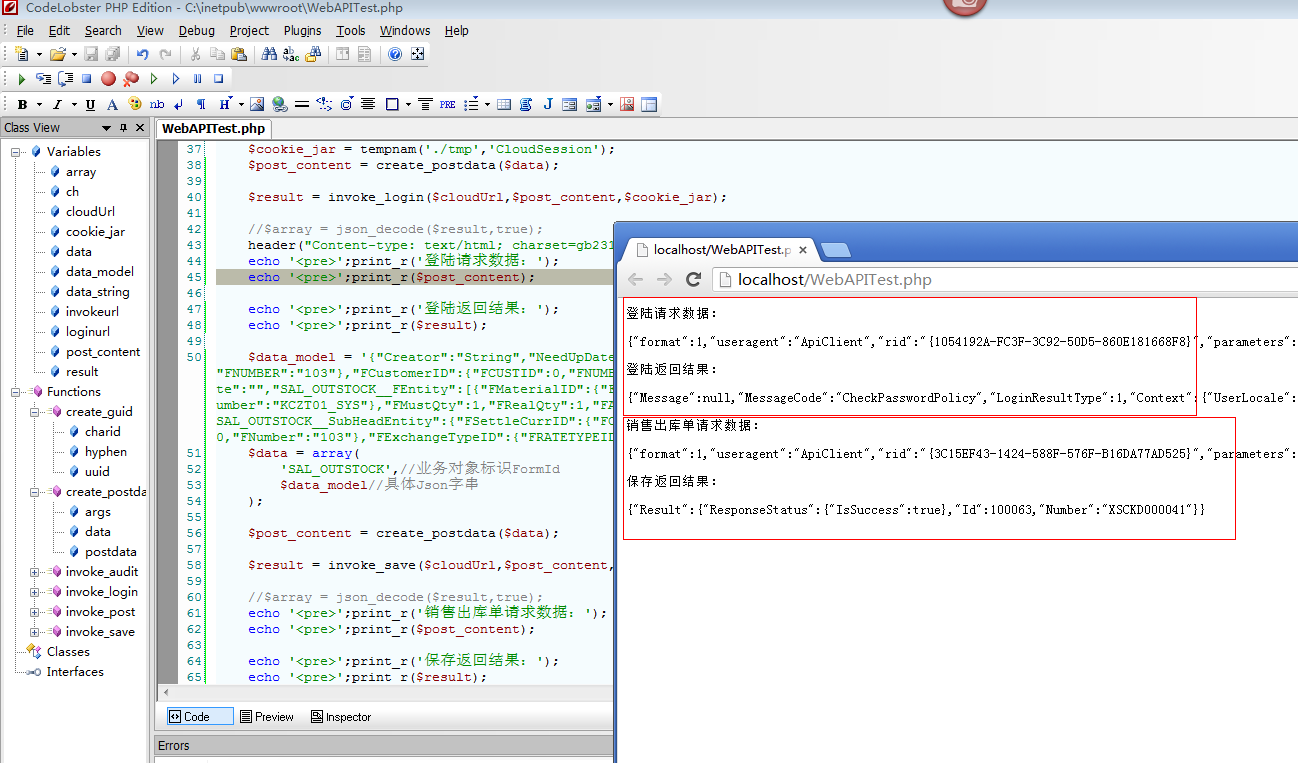Open the Plugins menu
The width and height of the screenshot is (1298, 763).
(303, 31)
